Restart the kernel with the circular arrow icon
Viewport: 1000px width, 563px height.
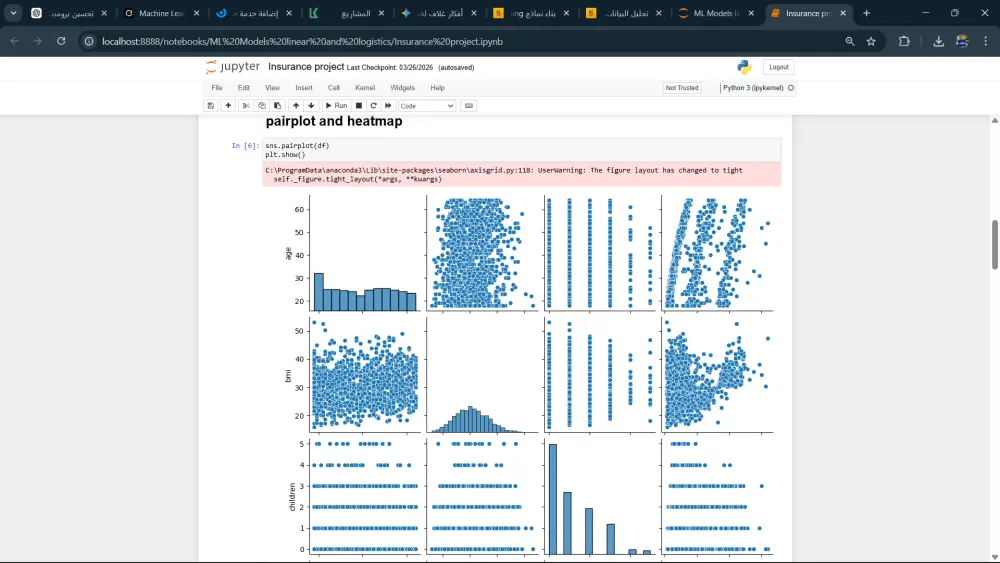[374, 106]
